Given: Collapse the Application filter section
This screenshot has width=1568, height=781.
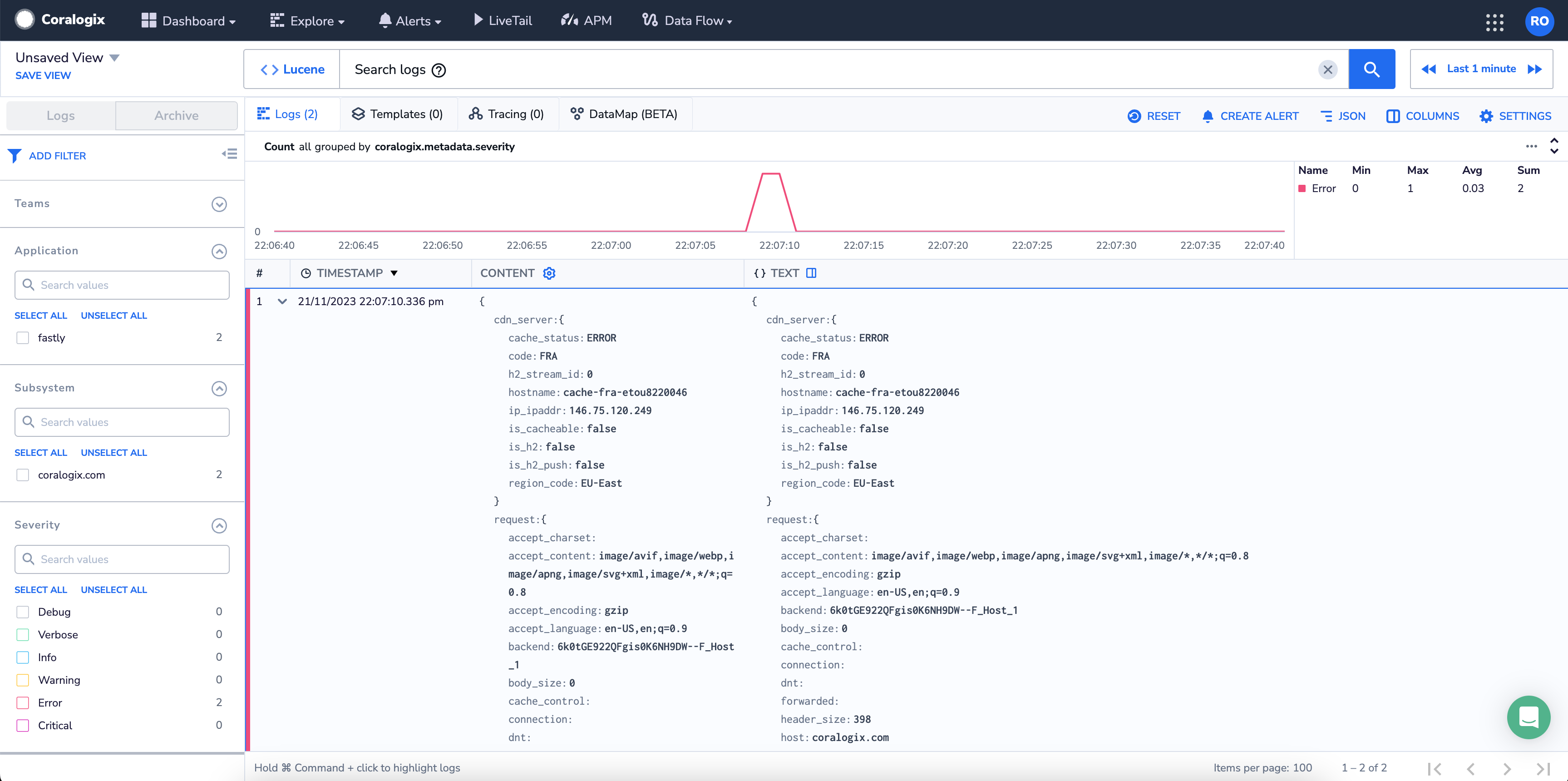Looking at the screenshot, I should [x=219, y=252].
